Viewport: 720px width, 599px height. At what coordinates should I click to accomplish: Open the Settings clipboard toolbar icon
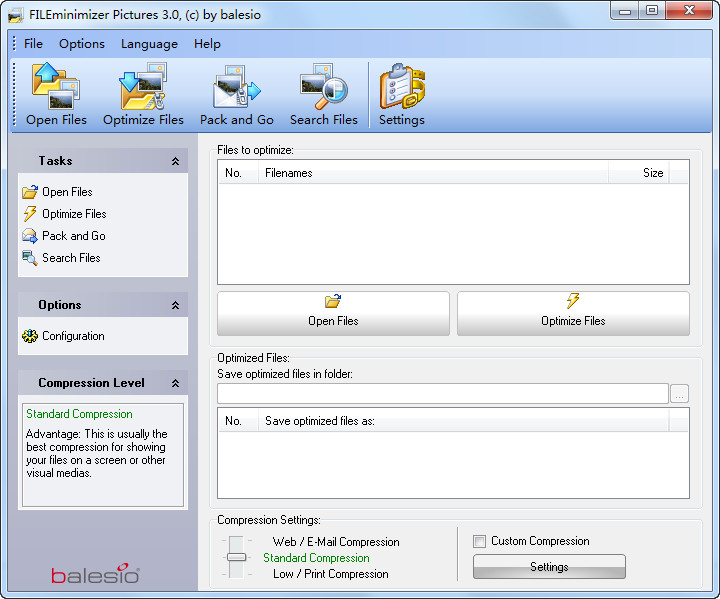click(402, 86)
